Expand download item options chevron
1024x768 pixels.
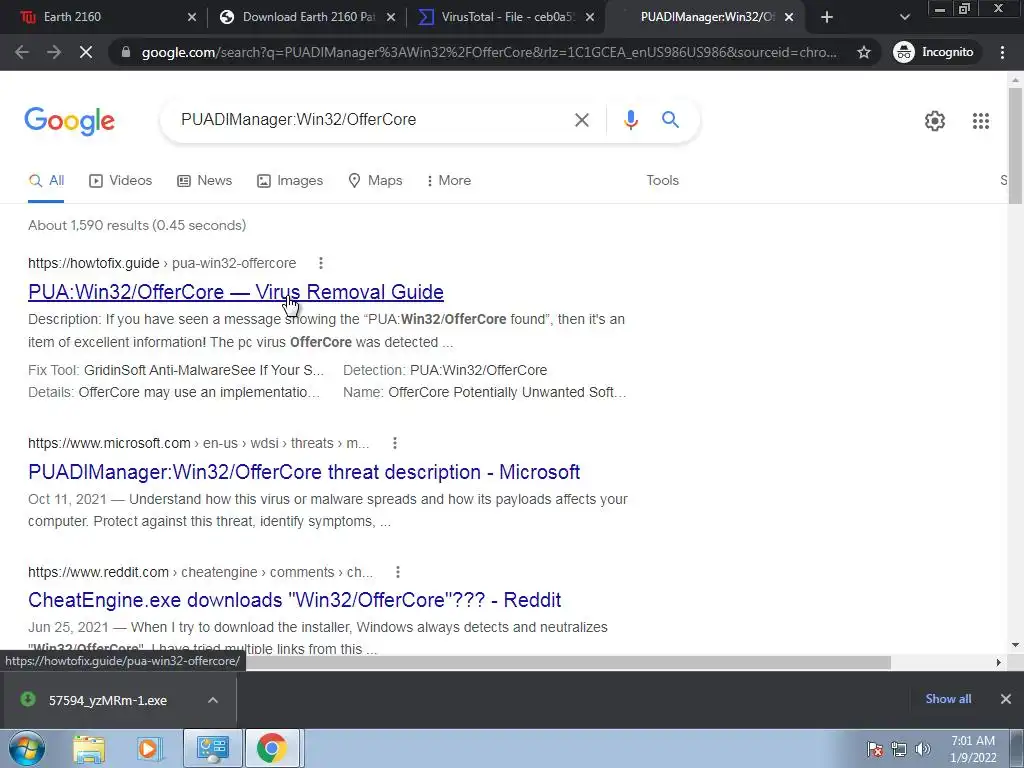pos(213,700)
